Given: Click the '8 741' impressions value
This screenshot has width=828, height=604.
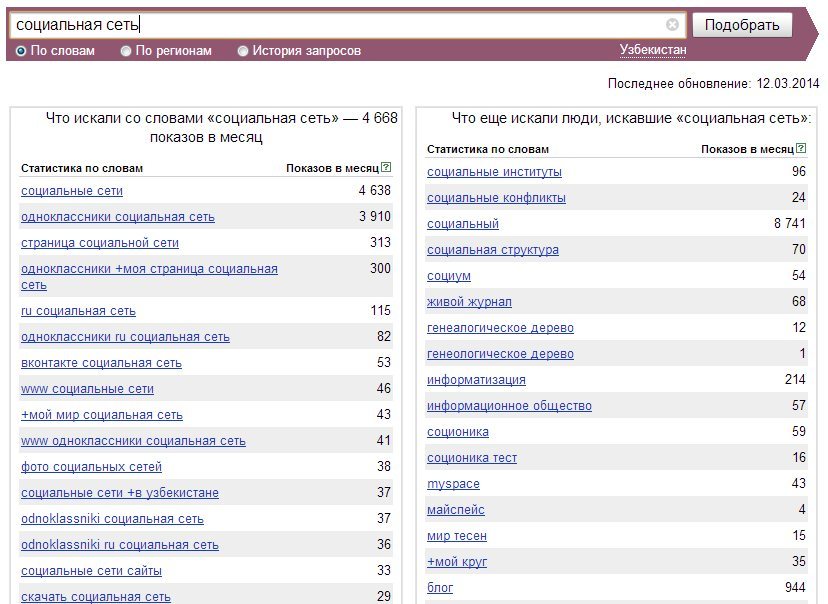Looking at the screenshot, I should [789, 223].
